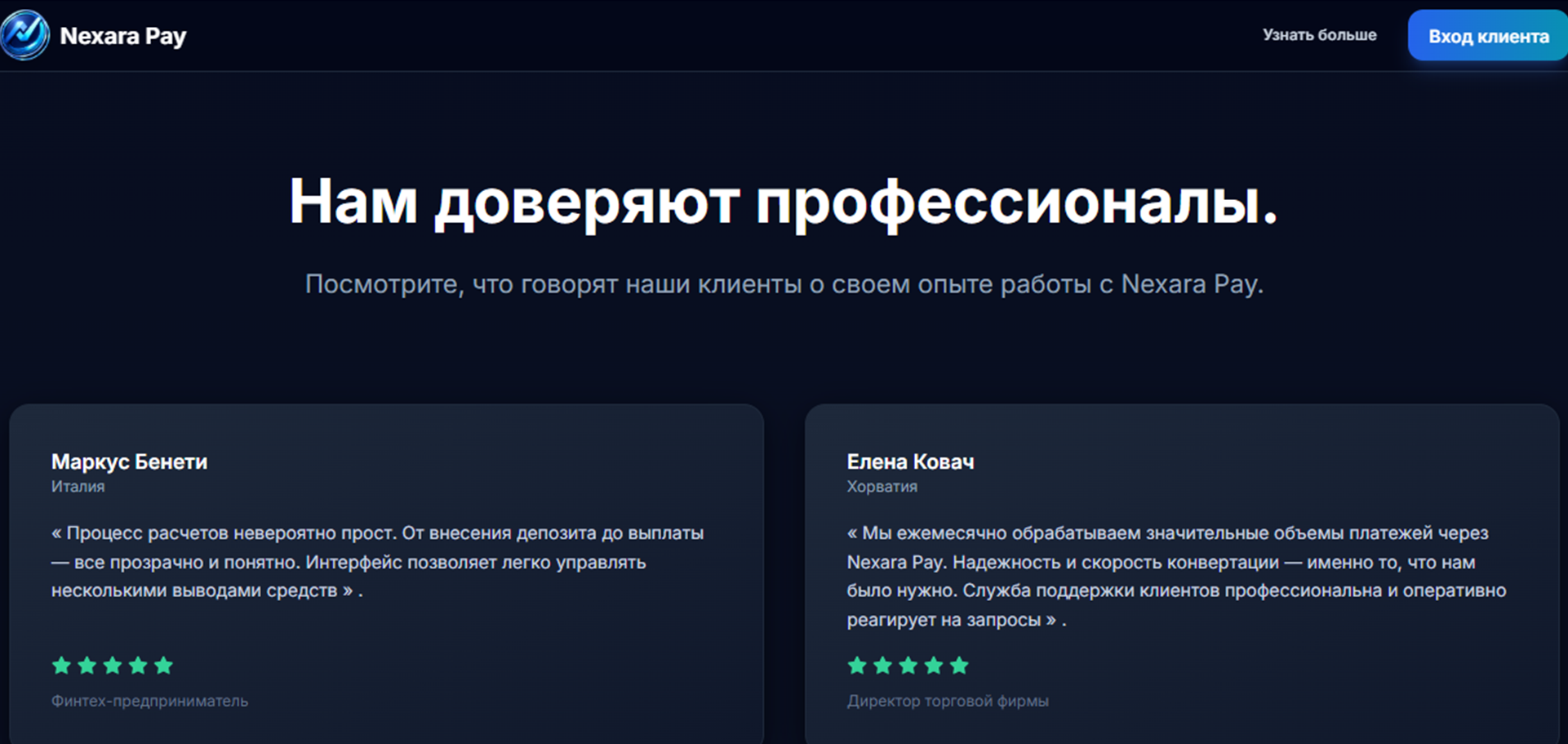
Task: Open the Nexara Pay brand name link
Action: [123, 36]
